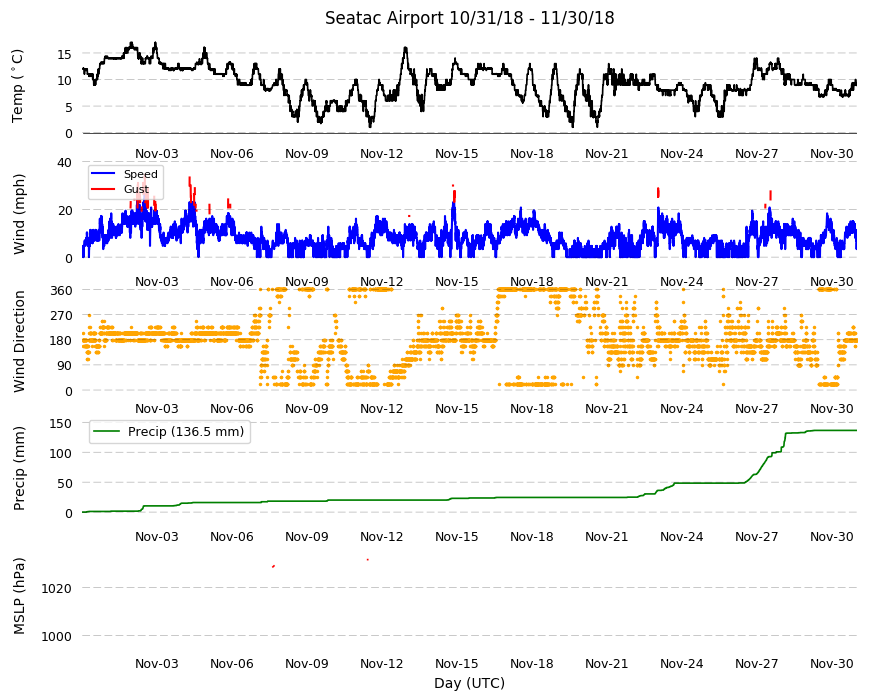This screenshot has height=700, width=870.
Task: Click the Precip (mm) axis label
Action: tap(19, 469)
